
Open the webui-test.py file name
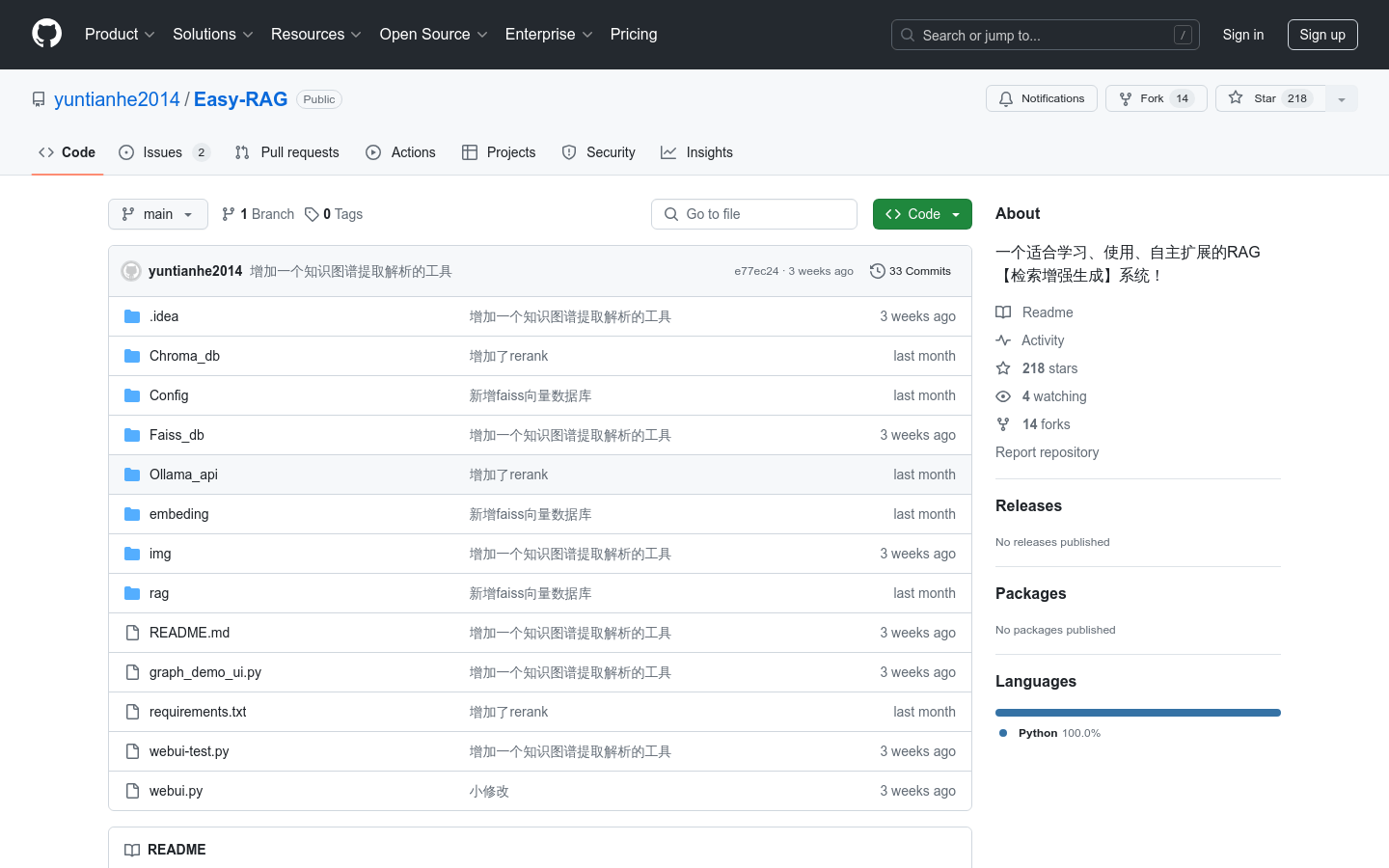point(189,751)
